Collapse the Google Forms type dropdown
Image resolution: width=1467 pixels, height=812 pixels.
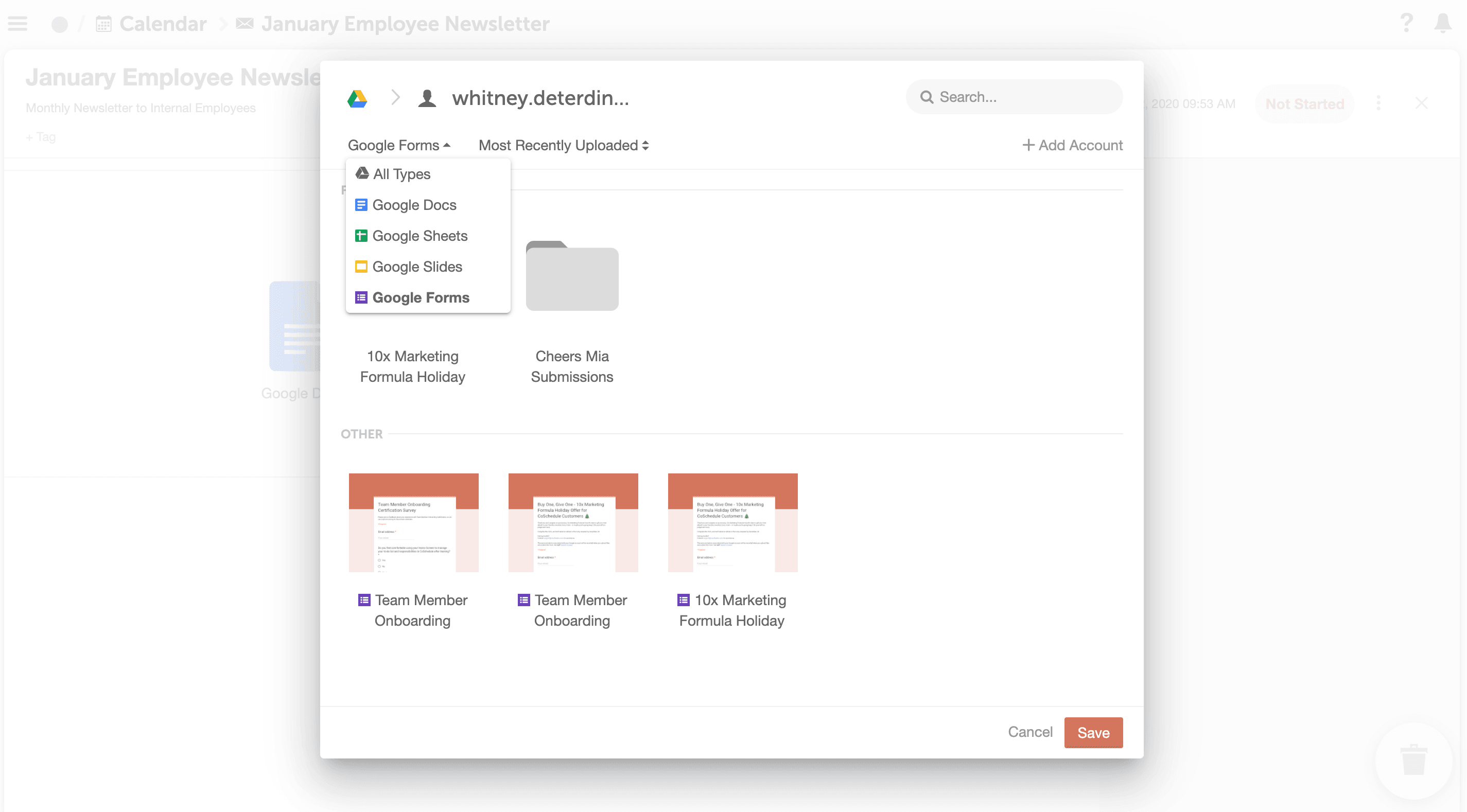point(398,145)
